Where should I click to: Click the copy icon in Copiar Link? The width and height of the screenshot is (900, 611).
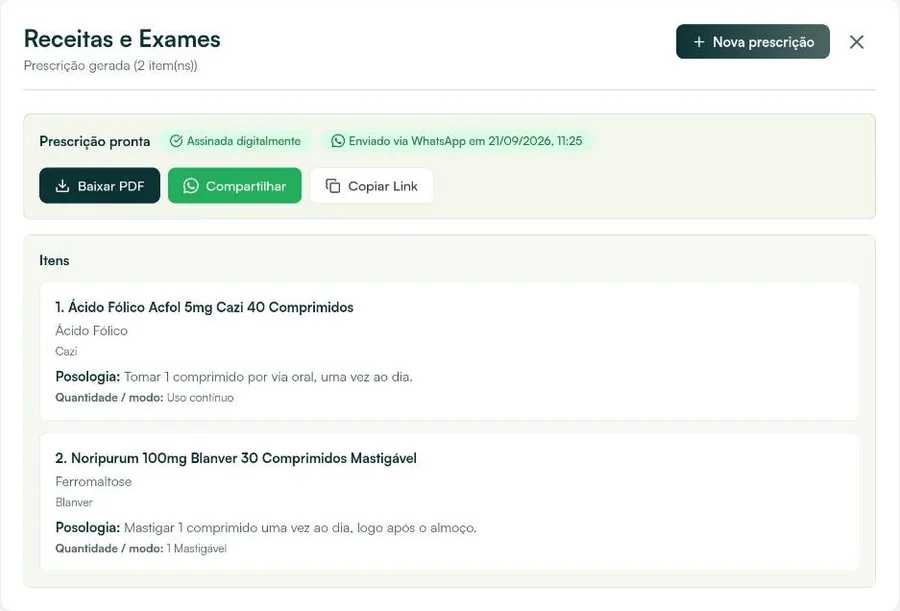(x=333, y=186)
